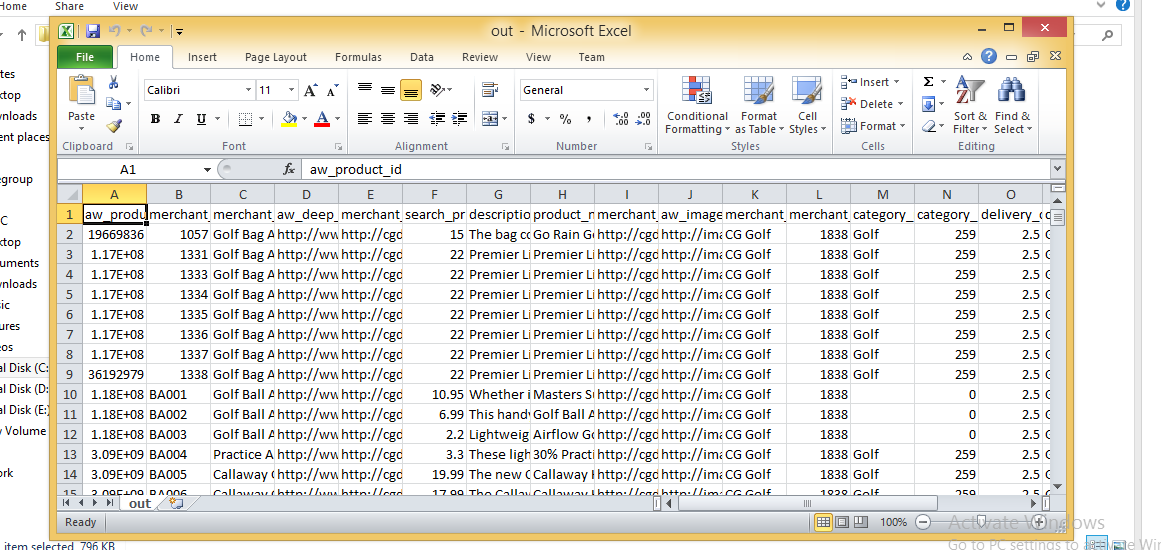Viewport: 1161px width, 550px height.
Task: Open the General number format dropdown
Action: [x=646, y=90]
